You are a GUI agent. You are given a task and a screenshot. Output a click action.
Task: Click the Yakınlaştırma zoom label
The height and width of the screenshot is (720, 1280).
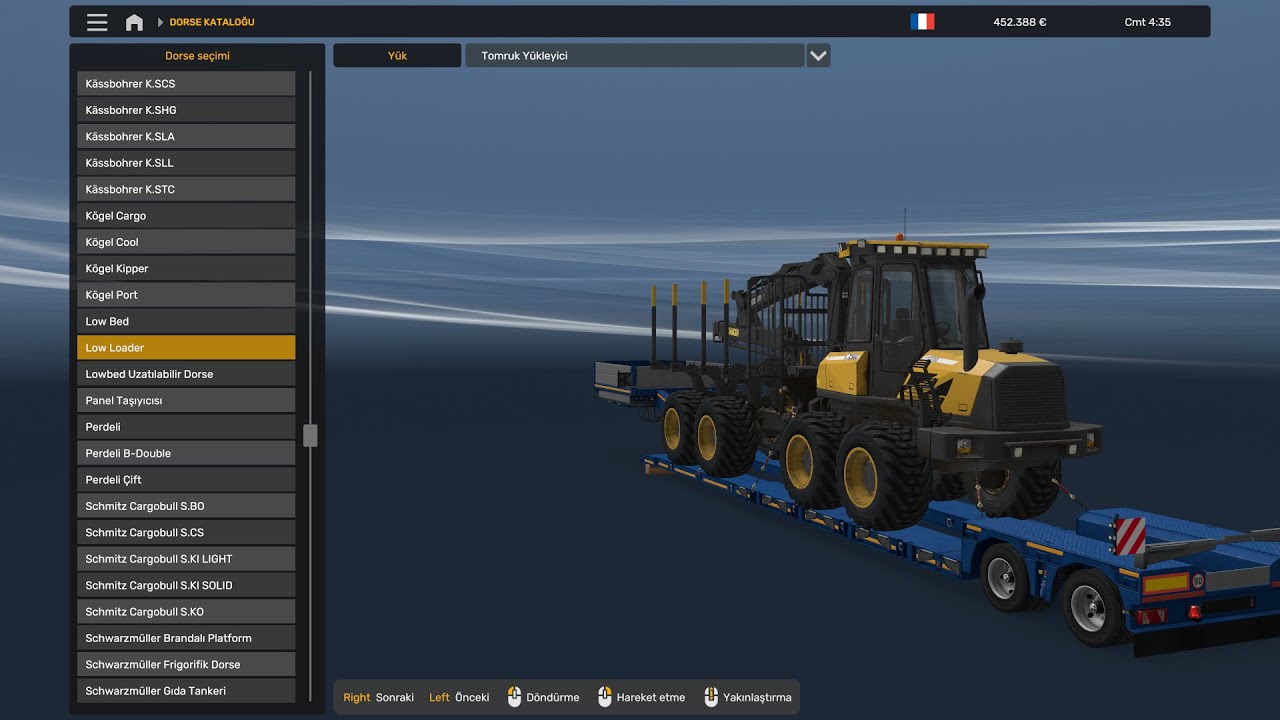[757, 698]
